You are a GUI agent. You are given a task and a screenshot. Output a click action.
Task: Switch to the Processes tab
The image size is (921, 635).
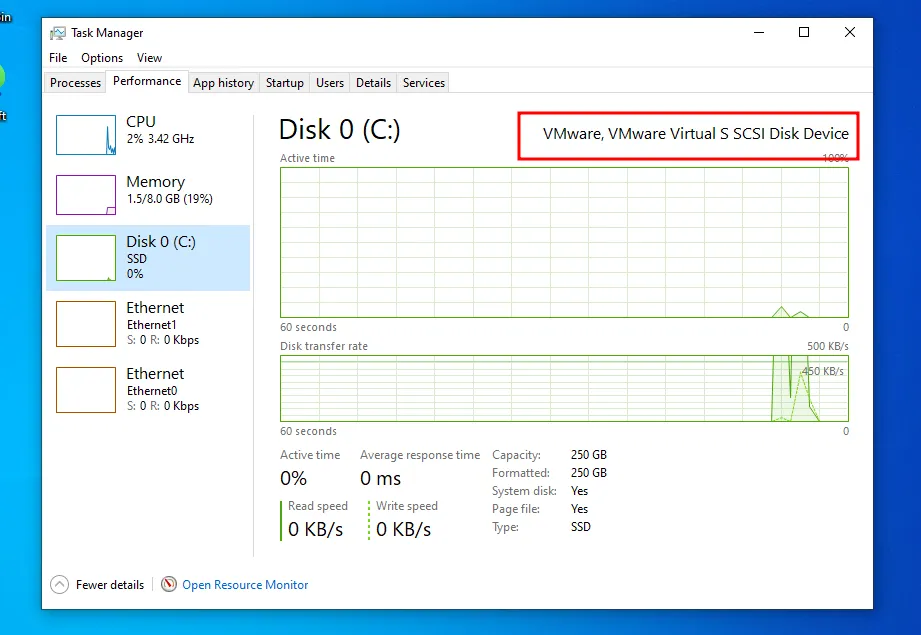click(x=76, y=83)
